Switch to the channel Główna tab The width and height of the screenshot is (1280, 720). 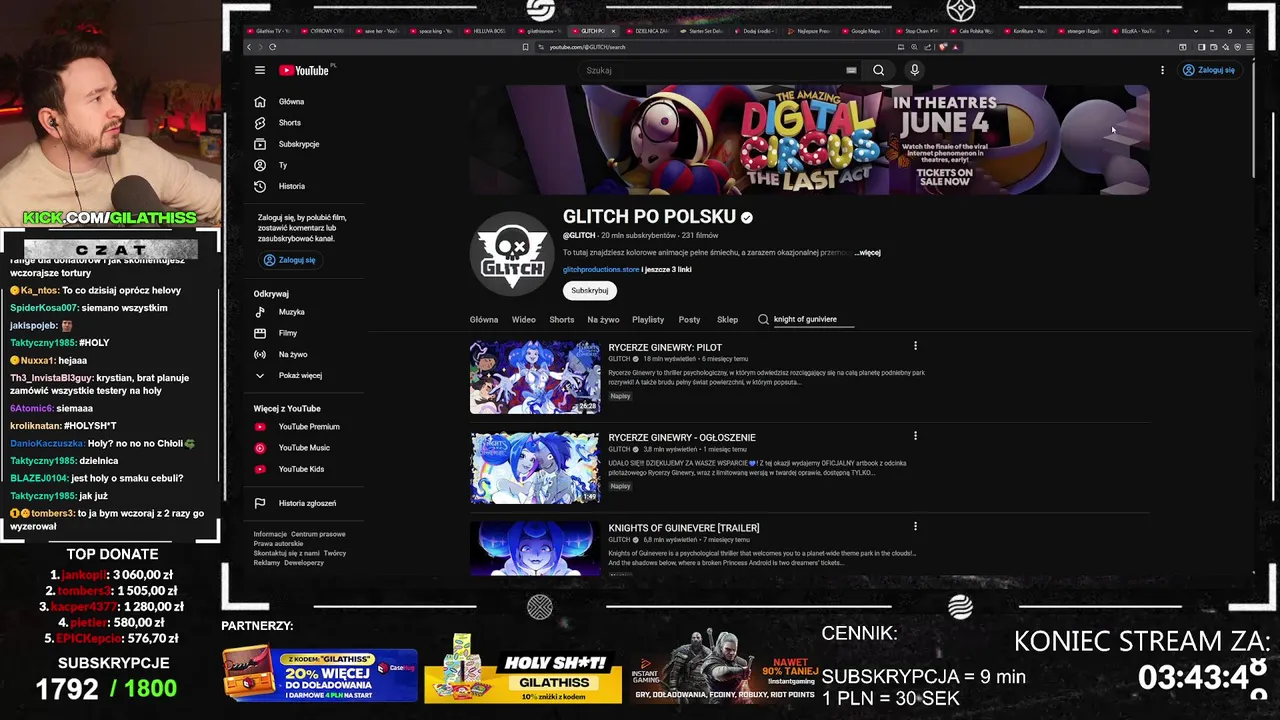pyautogui.click(x=484, y=319)
